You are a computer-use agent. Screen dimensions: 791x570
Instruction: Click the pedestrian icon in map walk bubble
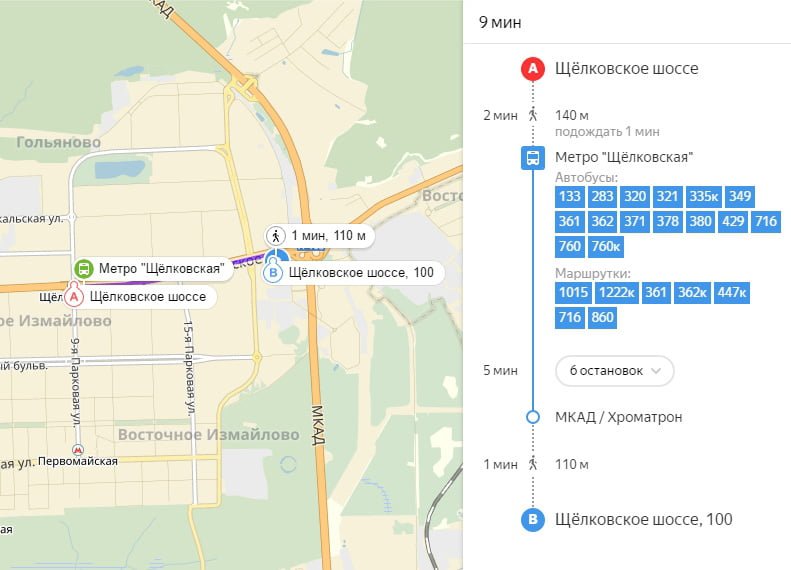pos(276,236)
